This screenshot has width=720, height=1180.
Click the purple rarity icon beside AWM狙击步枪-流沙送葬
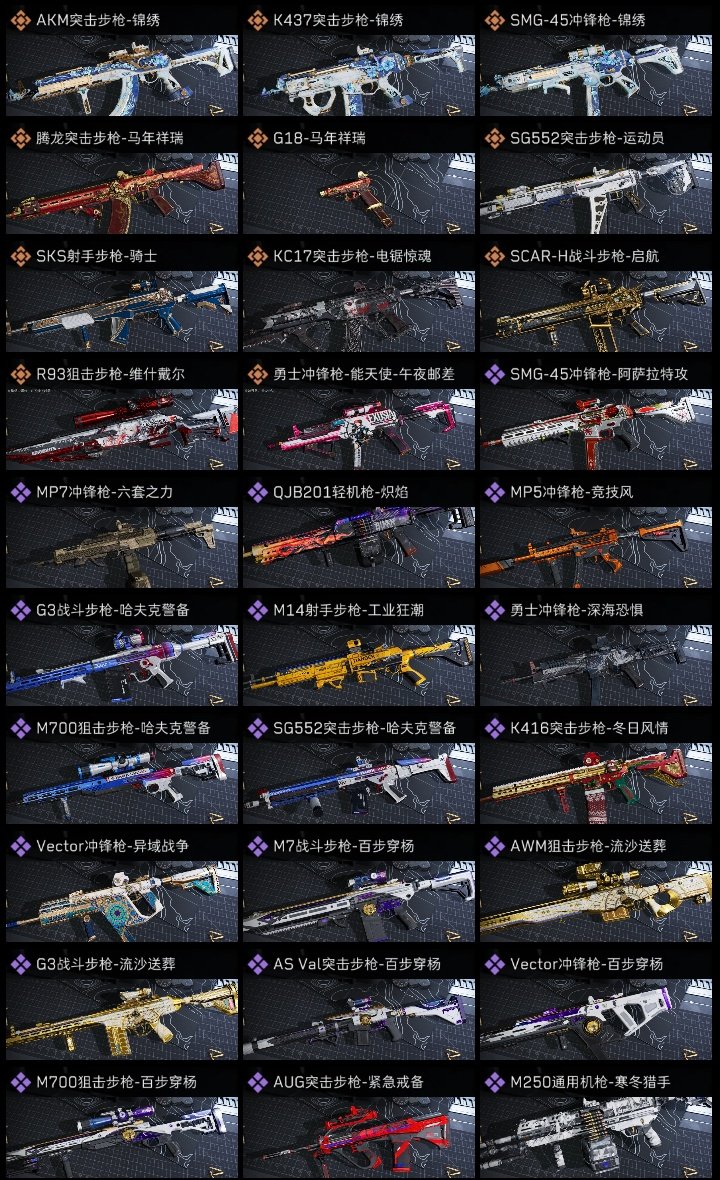pyautogui.click(x=494, y=846)
